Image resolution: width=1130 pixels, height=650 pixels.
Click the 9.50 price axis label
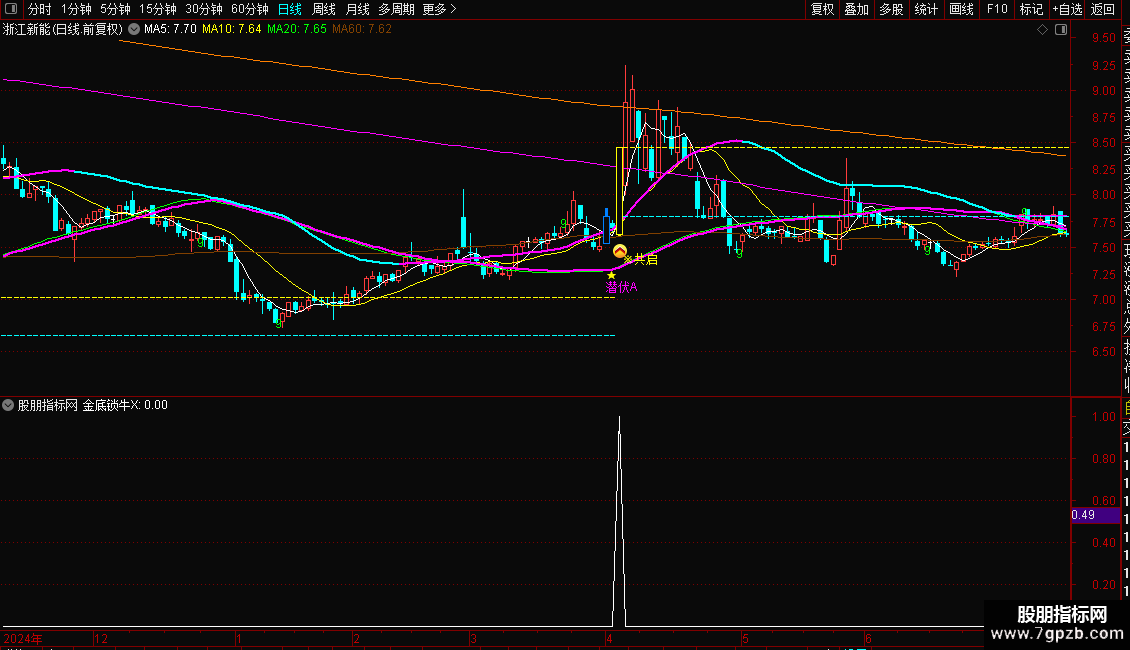(x=1103, y=38)
